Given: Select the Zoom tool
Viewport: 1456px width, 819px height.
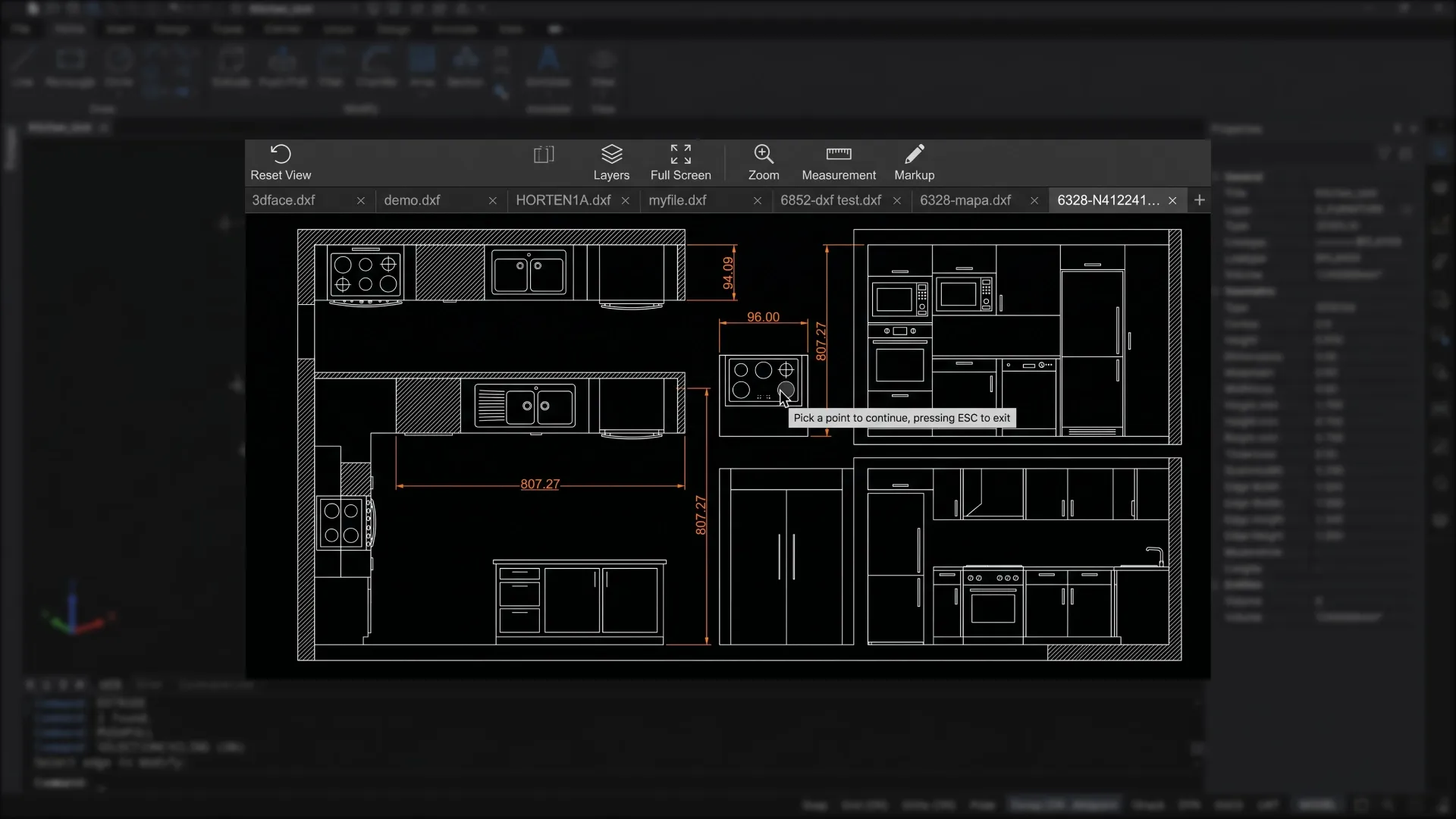Looking at the screenshot, I should [763, 162].
